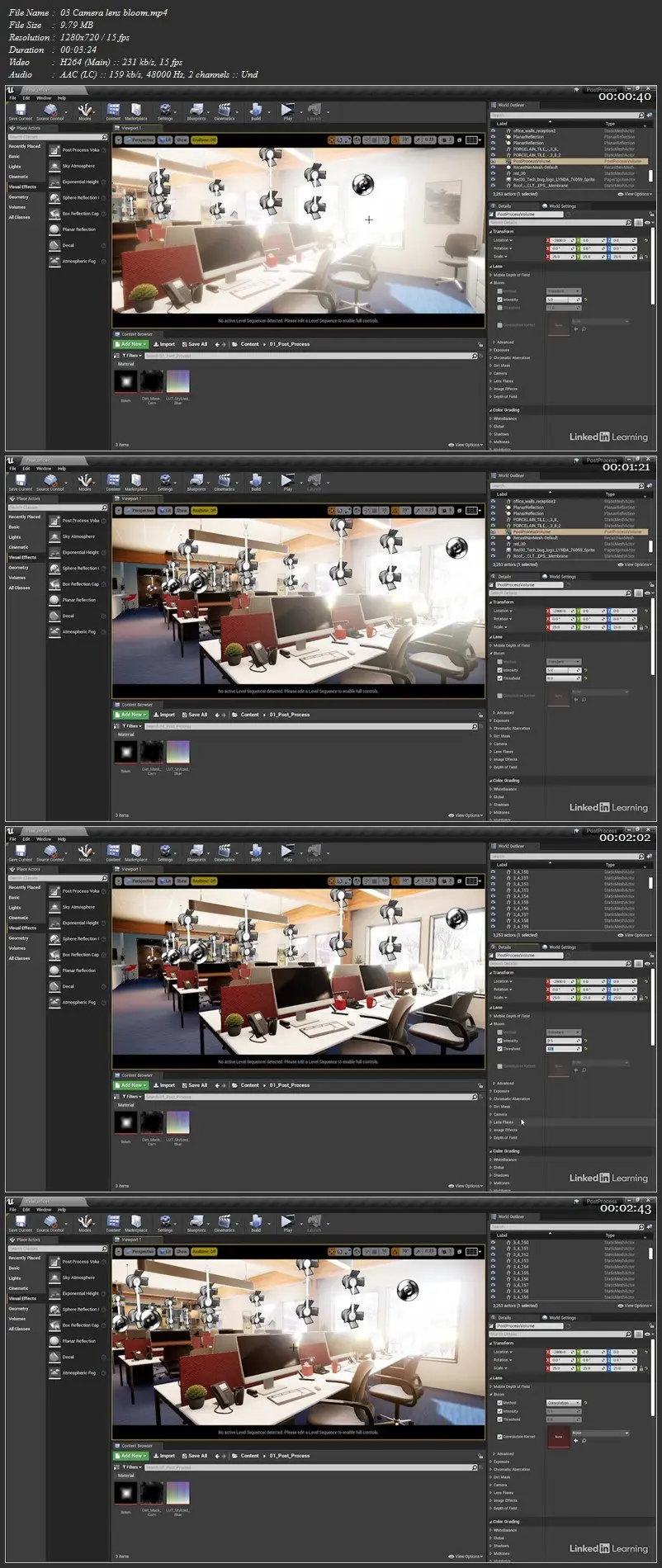Screen dimensions: 662x1568
Task: Click Import button in 00:00:40 frame
Action: (x=164, y=344)
